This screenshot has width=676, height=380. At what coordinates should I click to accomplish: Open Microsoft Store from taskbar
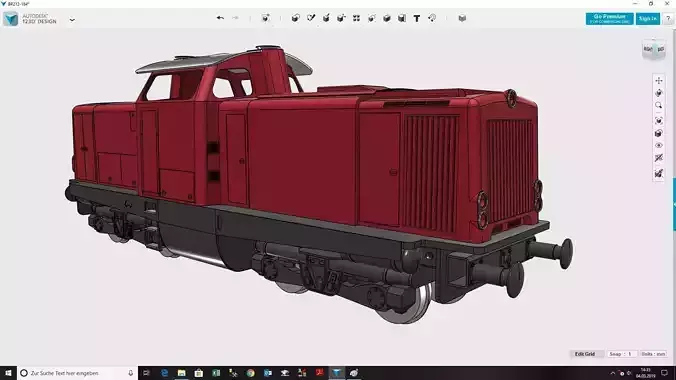tap(199, 373)
